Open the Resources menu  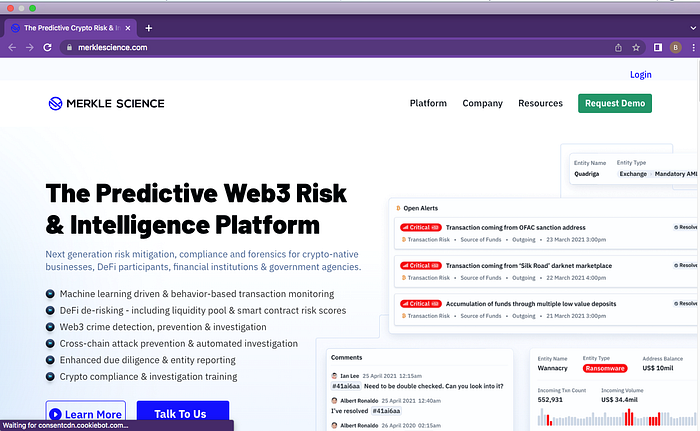(540, 103)
